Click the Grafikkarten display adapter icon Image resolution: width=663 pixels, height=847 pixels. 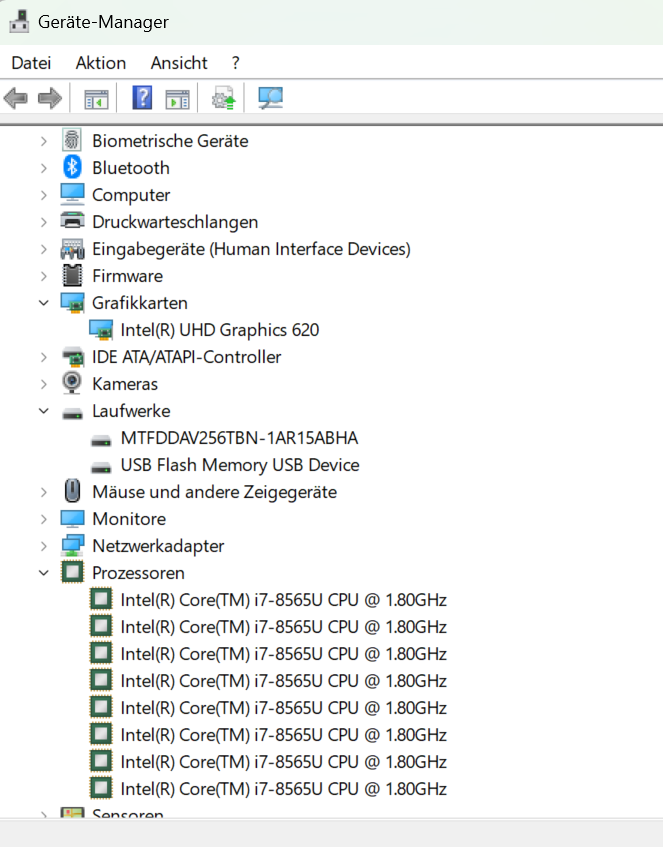pos(72,303)
